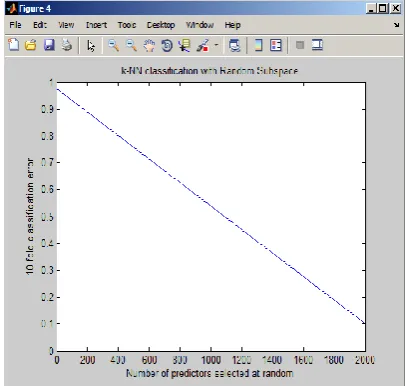
Task: Click the Link Plot icon
Action: click(235, 45)
